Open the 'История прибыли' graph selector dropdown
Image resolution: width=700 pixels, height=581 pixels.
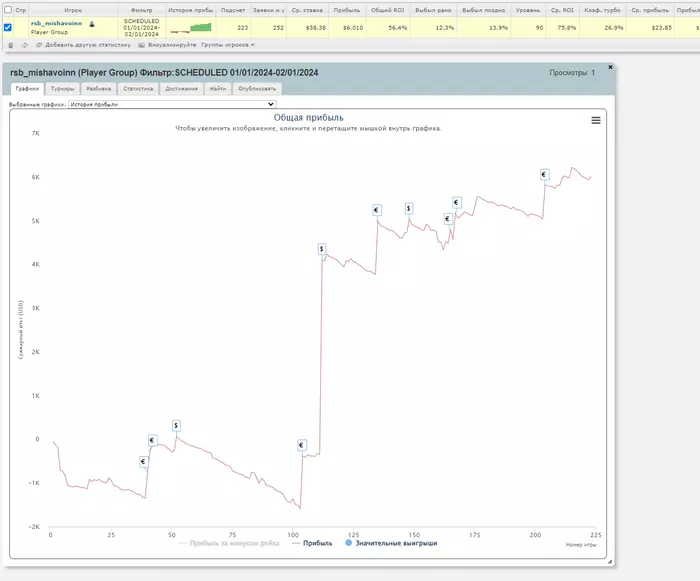point(172,104)
